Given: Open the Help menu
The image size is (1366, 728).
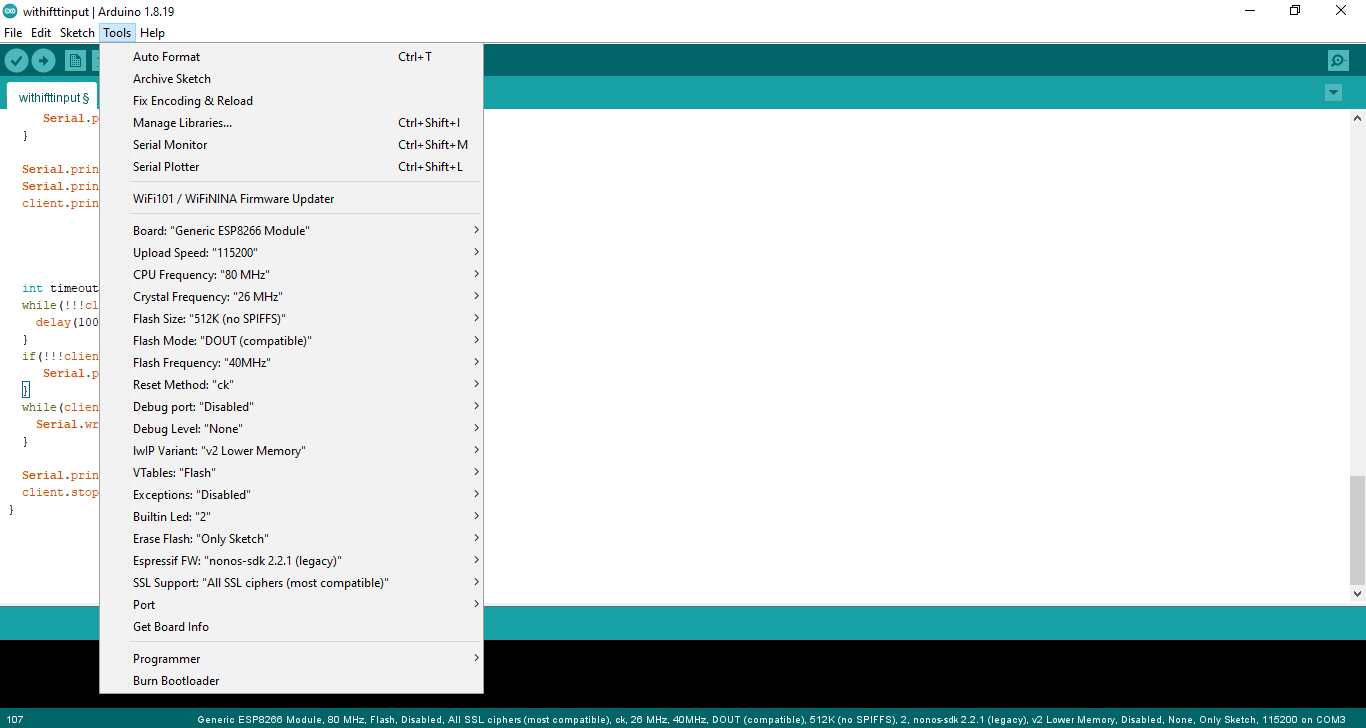Looking at the screenshot, I should (x=152, y=32).
